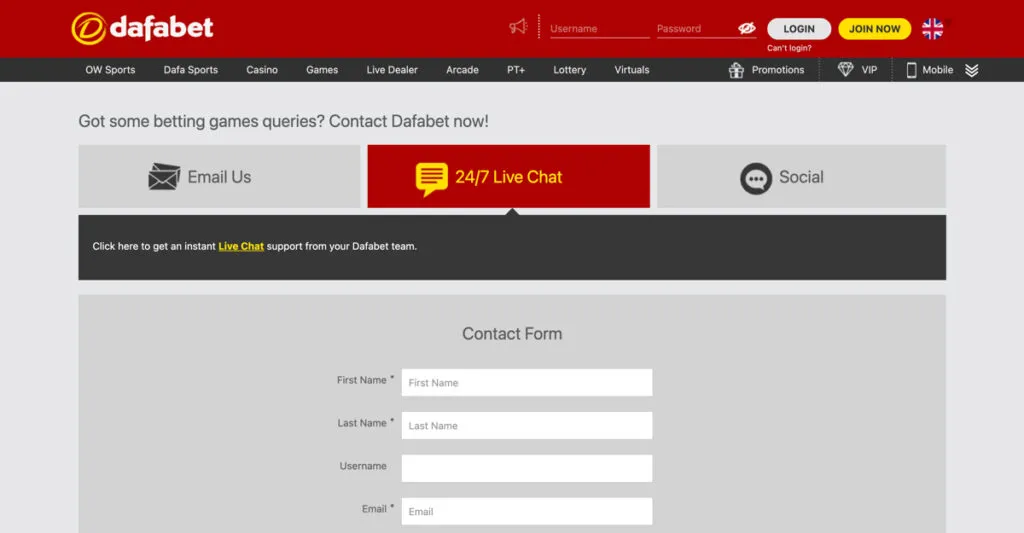Focus the First Name input field
Image resolution: width=1024 pixels, height=533 pixels.
coord(526,383)
